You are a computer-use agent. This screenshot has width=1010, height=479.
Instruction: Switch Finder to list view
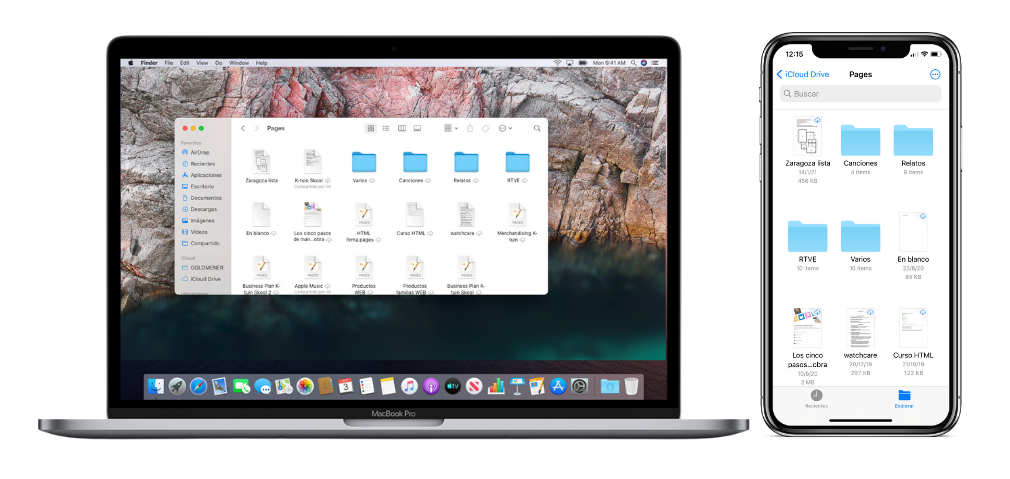386,129
